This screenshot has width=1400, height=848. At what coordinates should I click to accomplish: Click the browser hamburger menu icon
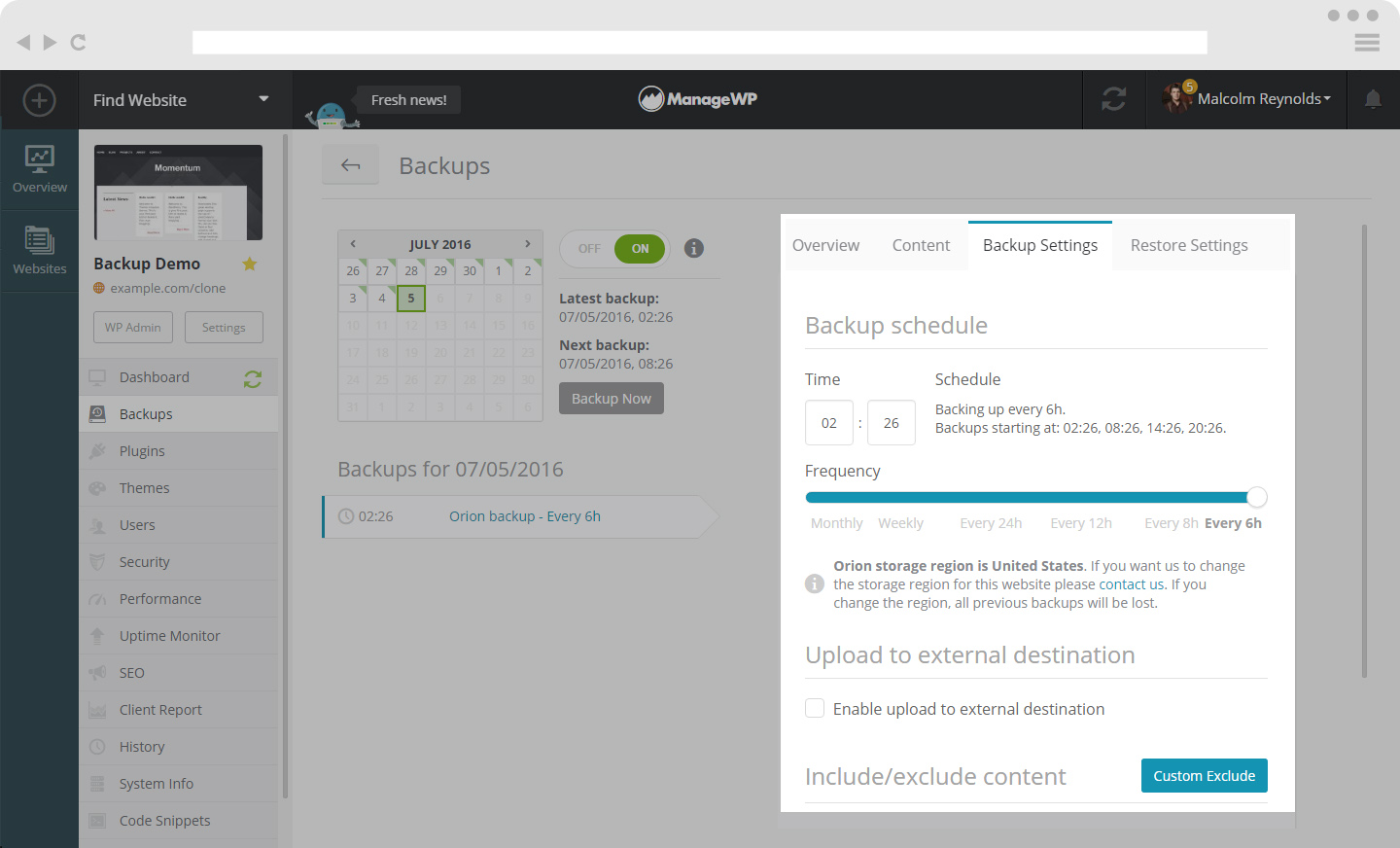pyautogui.click(x=1367, y=43)
